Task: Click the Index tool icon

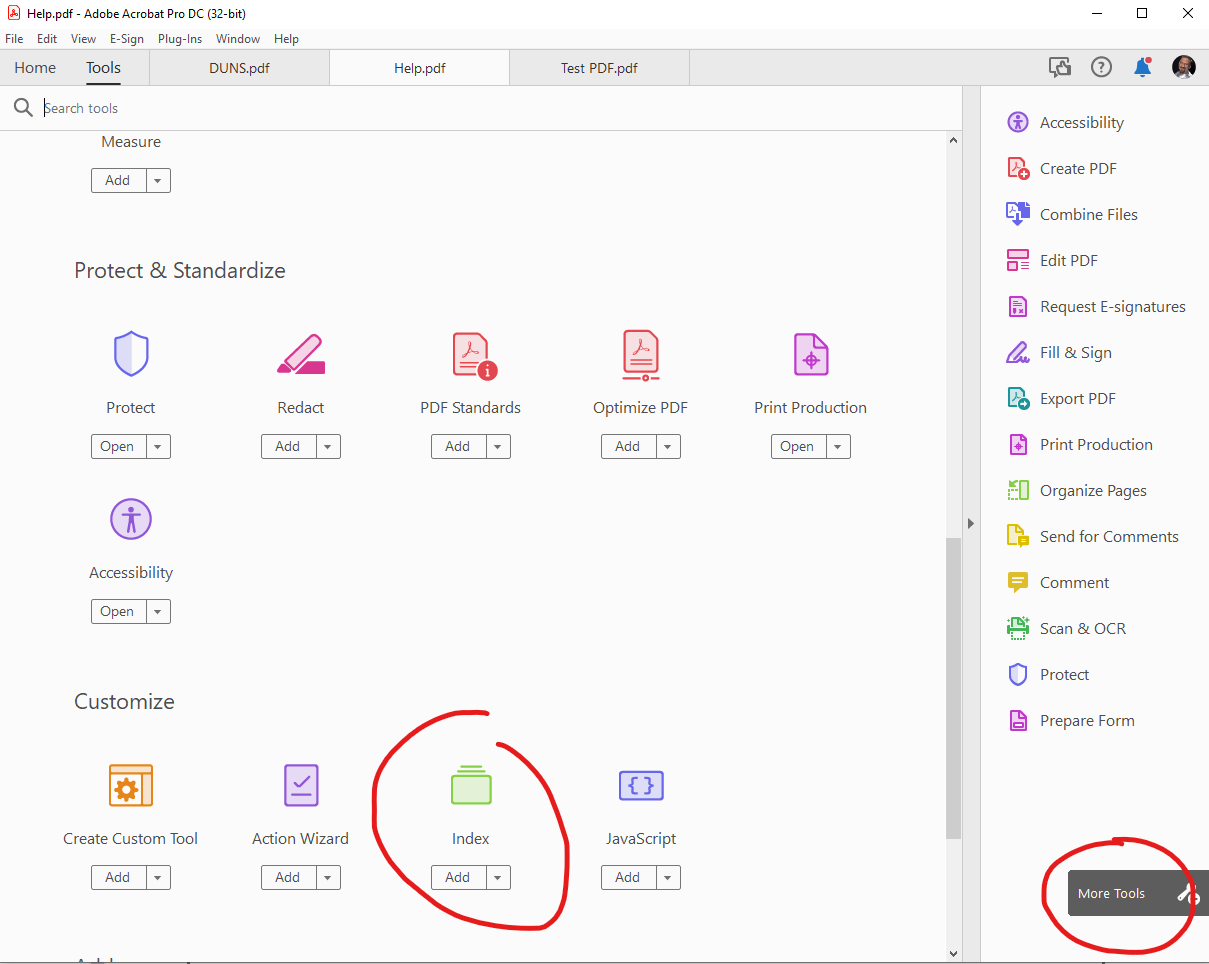Action: 470,784
